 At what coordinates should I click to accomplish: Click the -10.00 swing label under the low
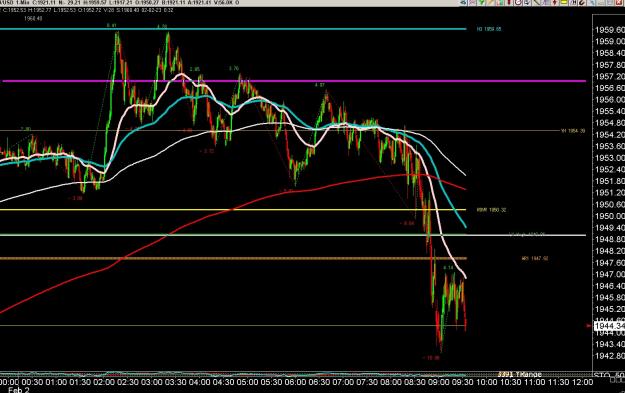click(431, 358)
